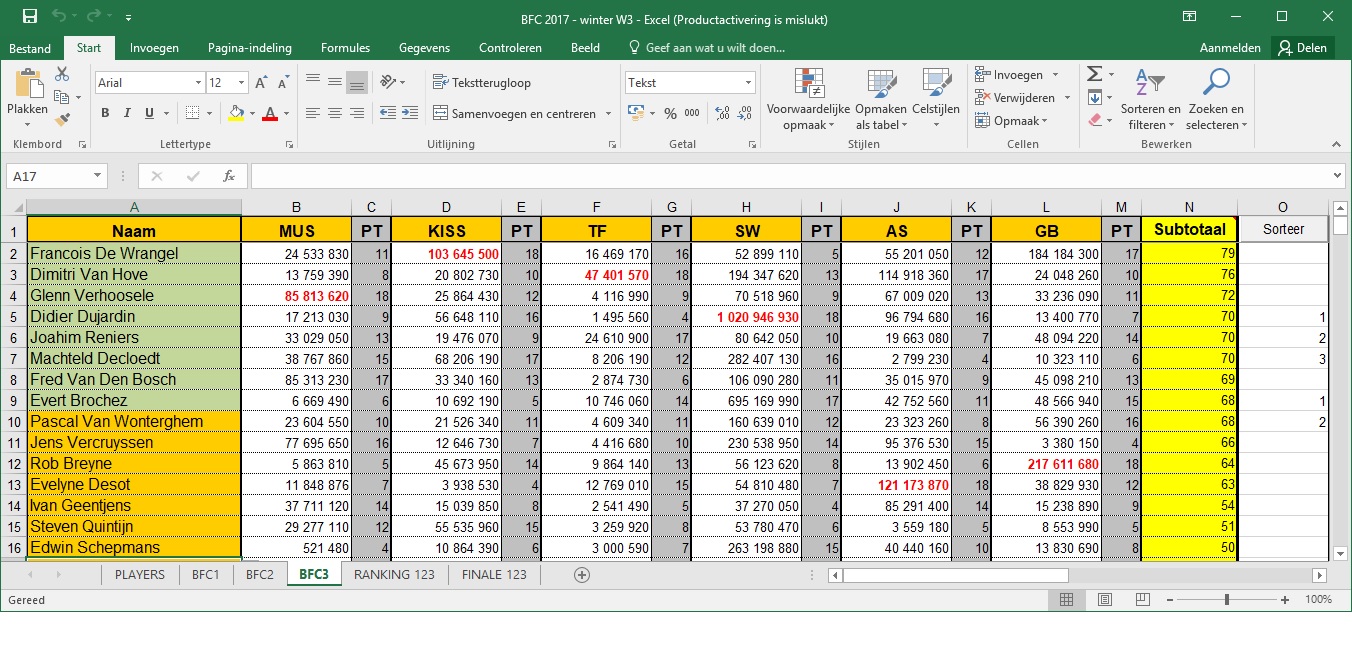1352x648 pixels.
Task: Expand the Name Box dropdown arrow
Action: [97, 176]
